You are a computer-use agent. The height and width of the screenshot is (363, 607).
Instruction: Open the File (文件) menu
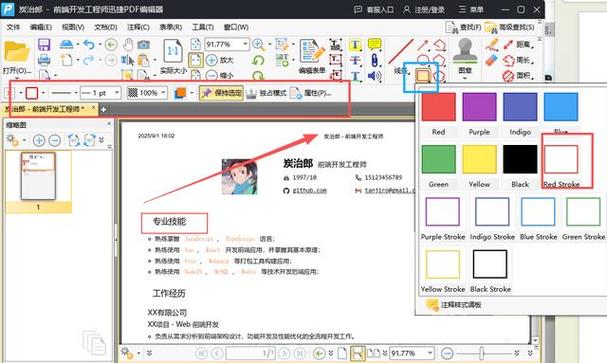point(13,27)
